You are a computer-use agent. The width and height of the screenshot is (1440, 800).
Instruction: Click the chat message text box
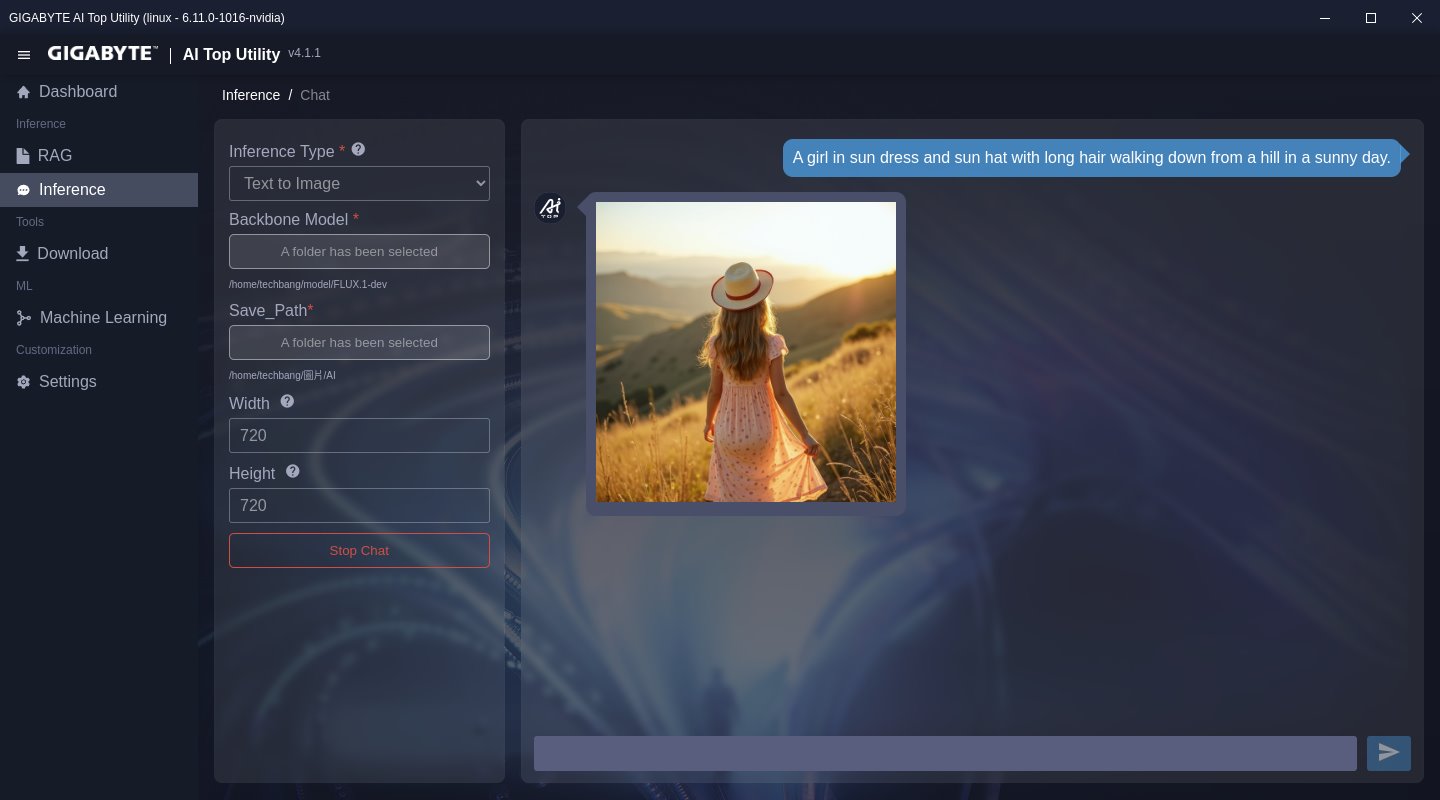click(944, 753)
